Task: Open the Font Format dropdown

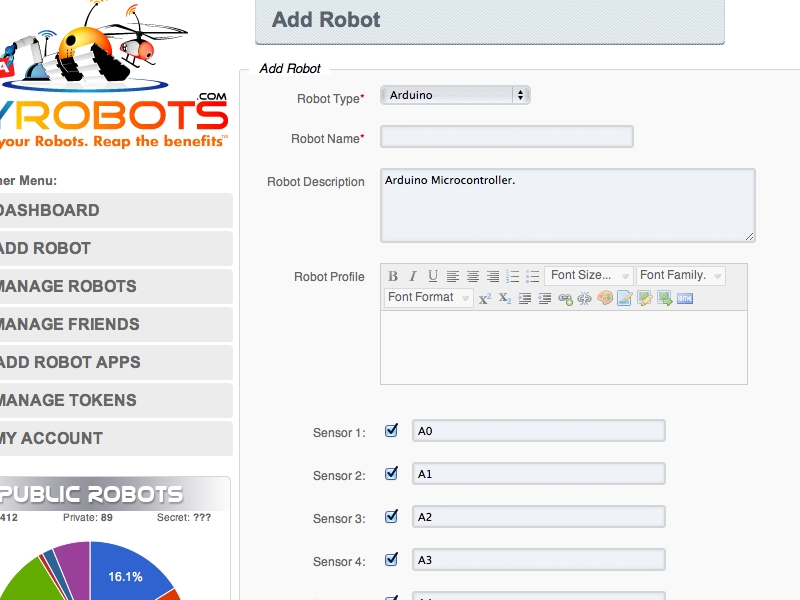Action: tap(429, 297)
